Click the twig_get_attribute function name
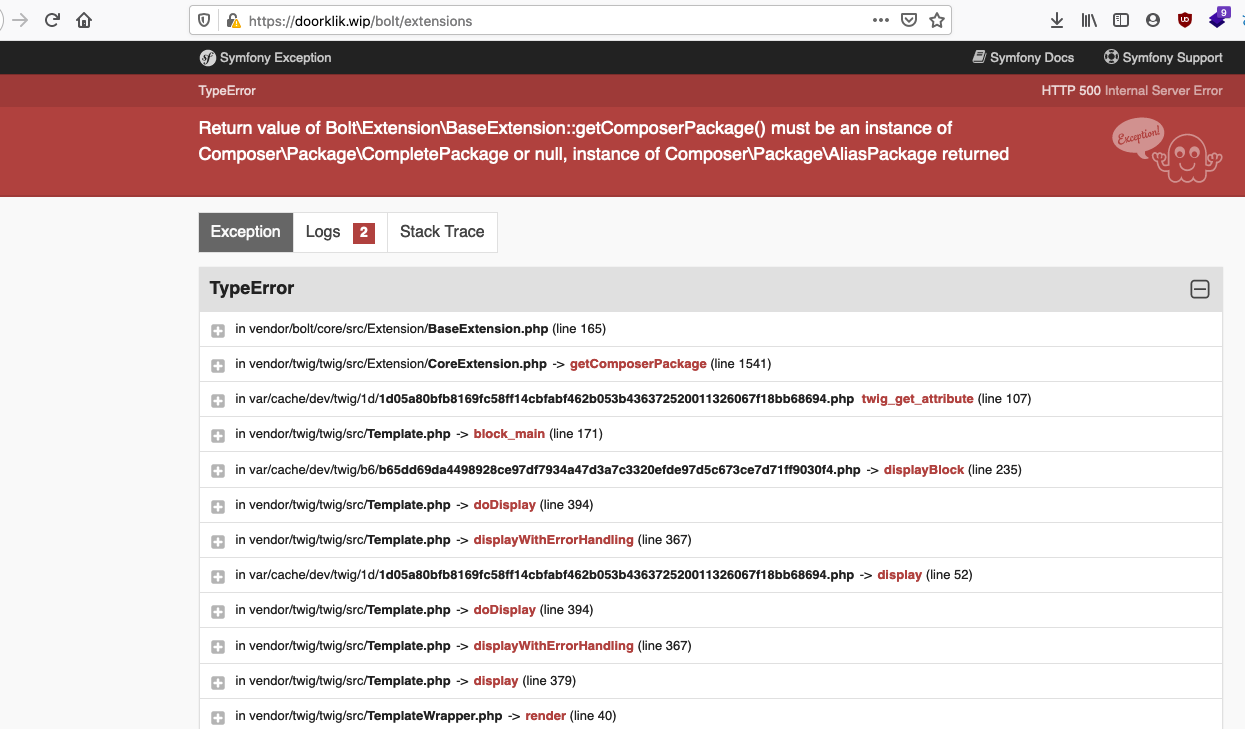1245x729 pixels. (917, 399)
